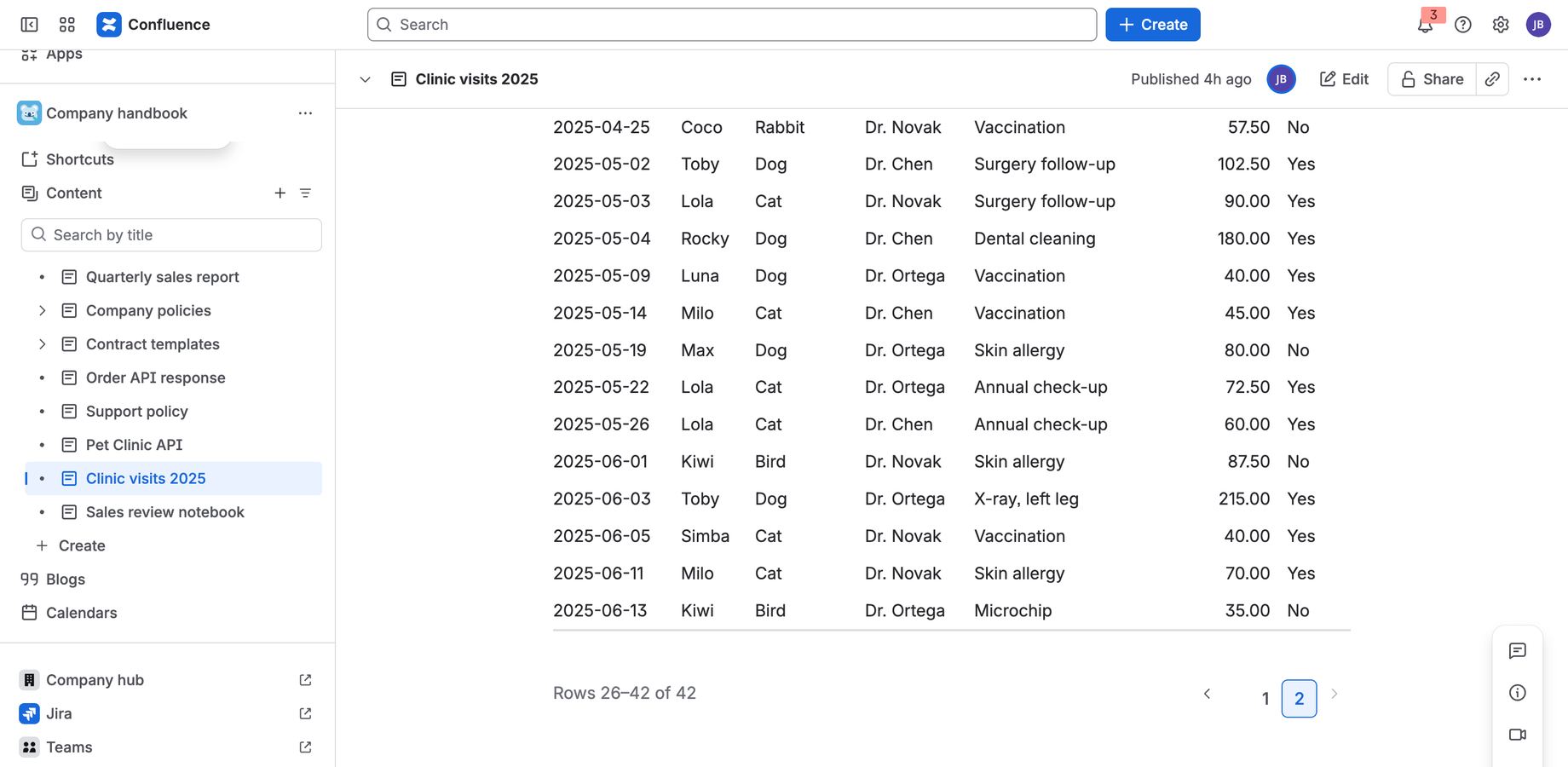Open Company handbook more options
Screen dimensions: 1568x767
click(x=305, y=113)
